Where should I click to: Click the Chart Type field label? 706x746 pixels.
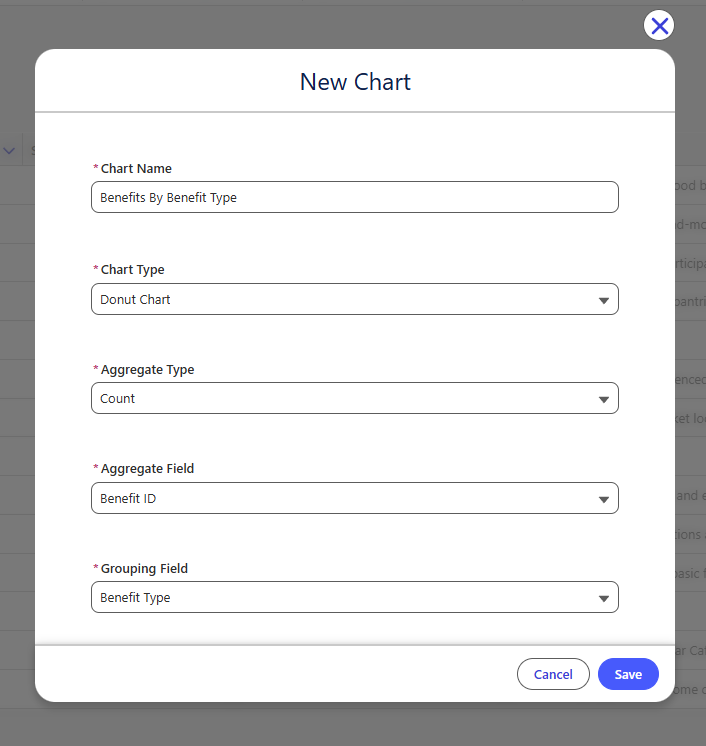[132, 270]
